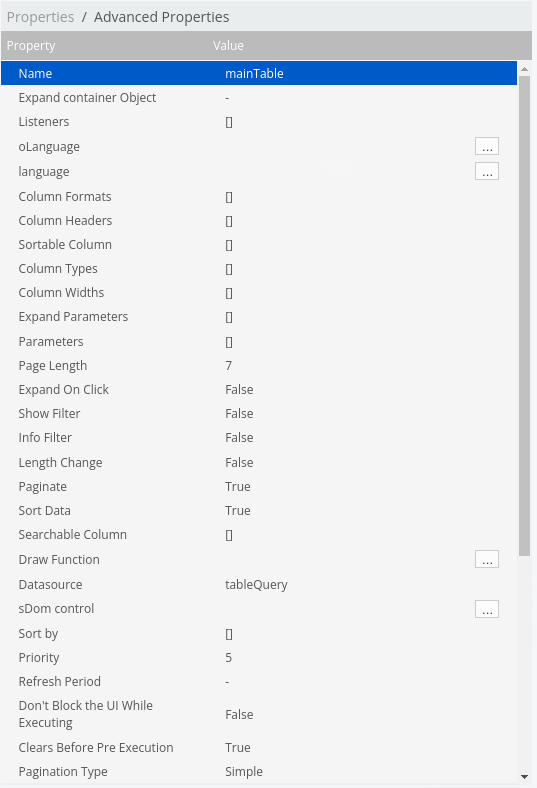Toggle the Expand On Click False value
537x788 pixels.
[x=239, y=389]
